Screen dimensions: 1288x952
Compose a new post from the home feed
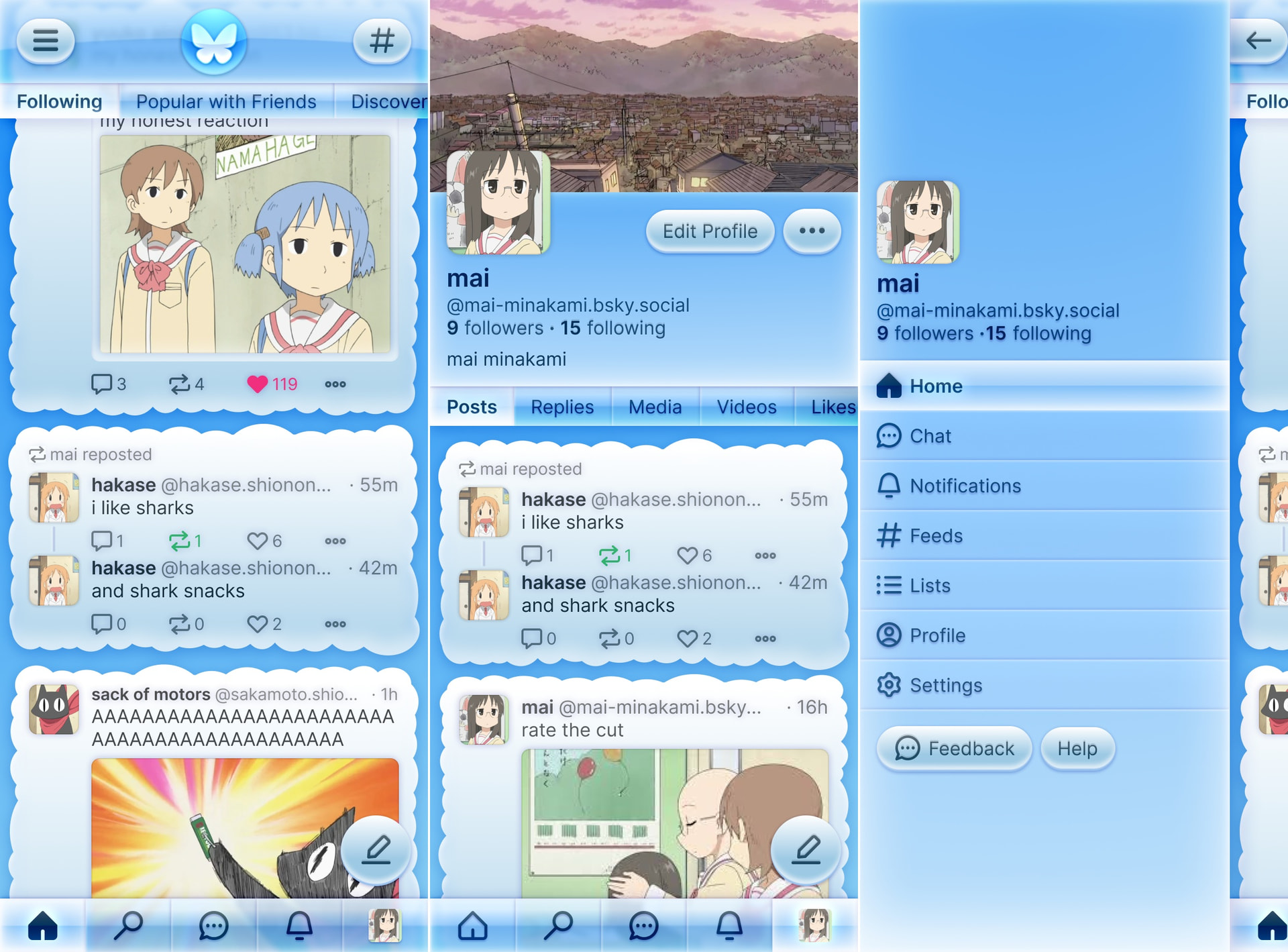click(x=376, y=850)
